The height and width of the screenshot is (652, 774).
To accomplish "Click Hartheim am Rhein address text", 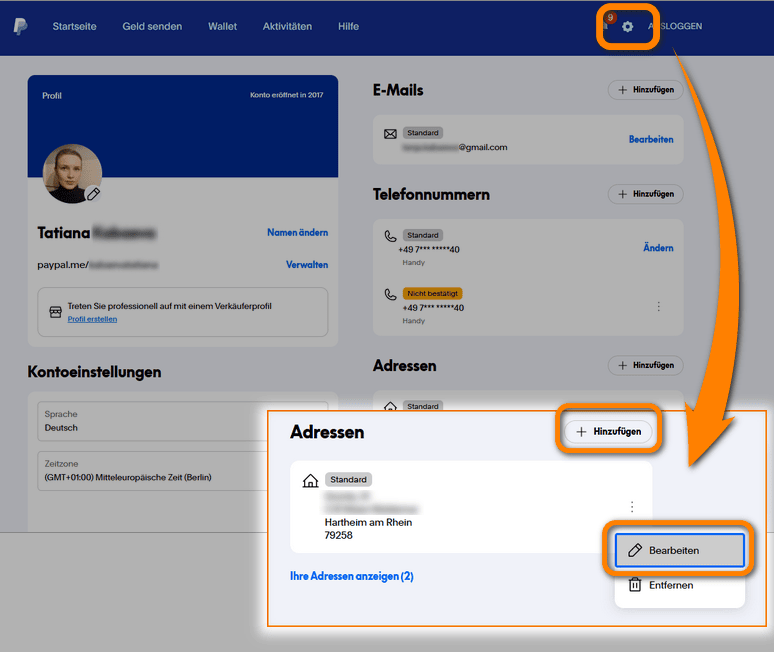I will [368, 523].
